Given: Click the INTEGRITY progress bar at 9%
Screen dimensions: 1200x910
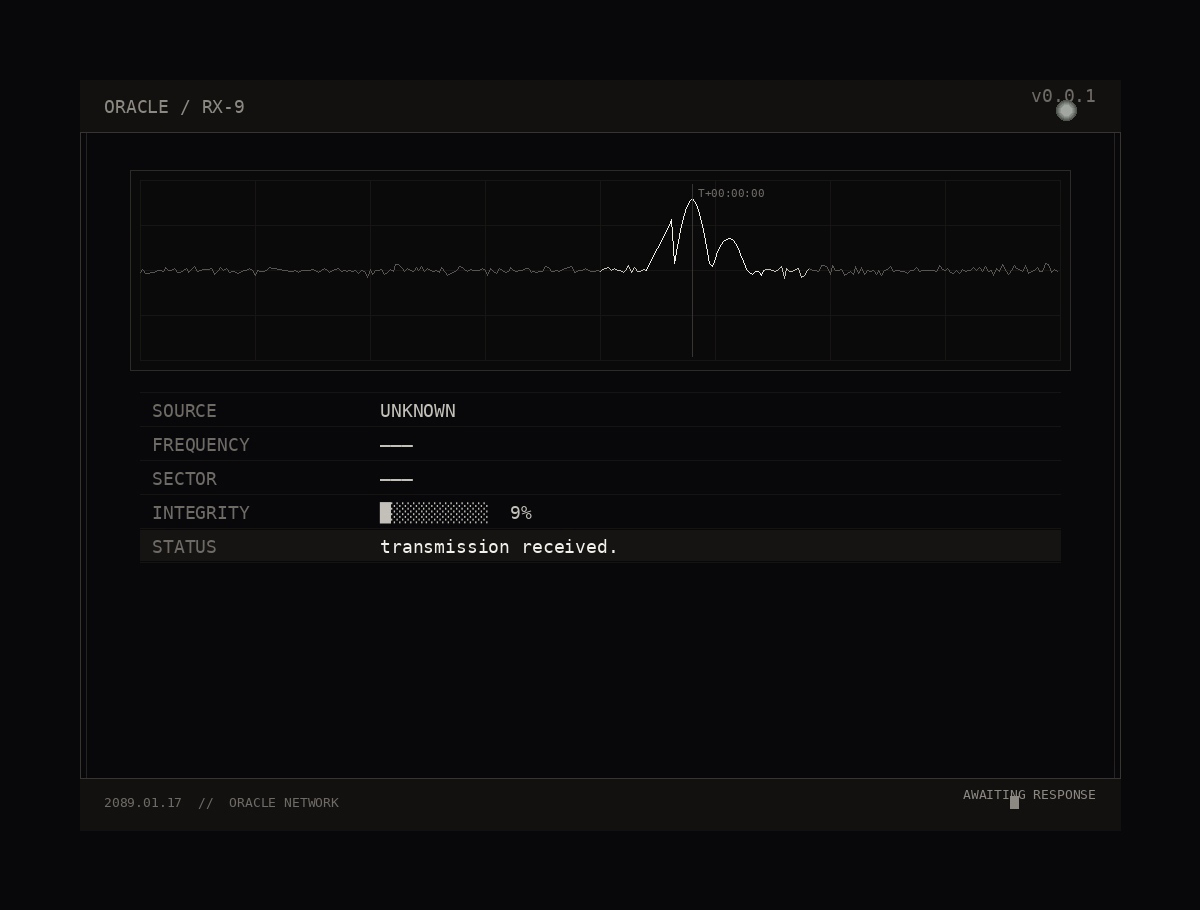Looking at the screenshot, I should [433, 512].
